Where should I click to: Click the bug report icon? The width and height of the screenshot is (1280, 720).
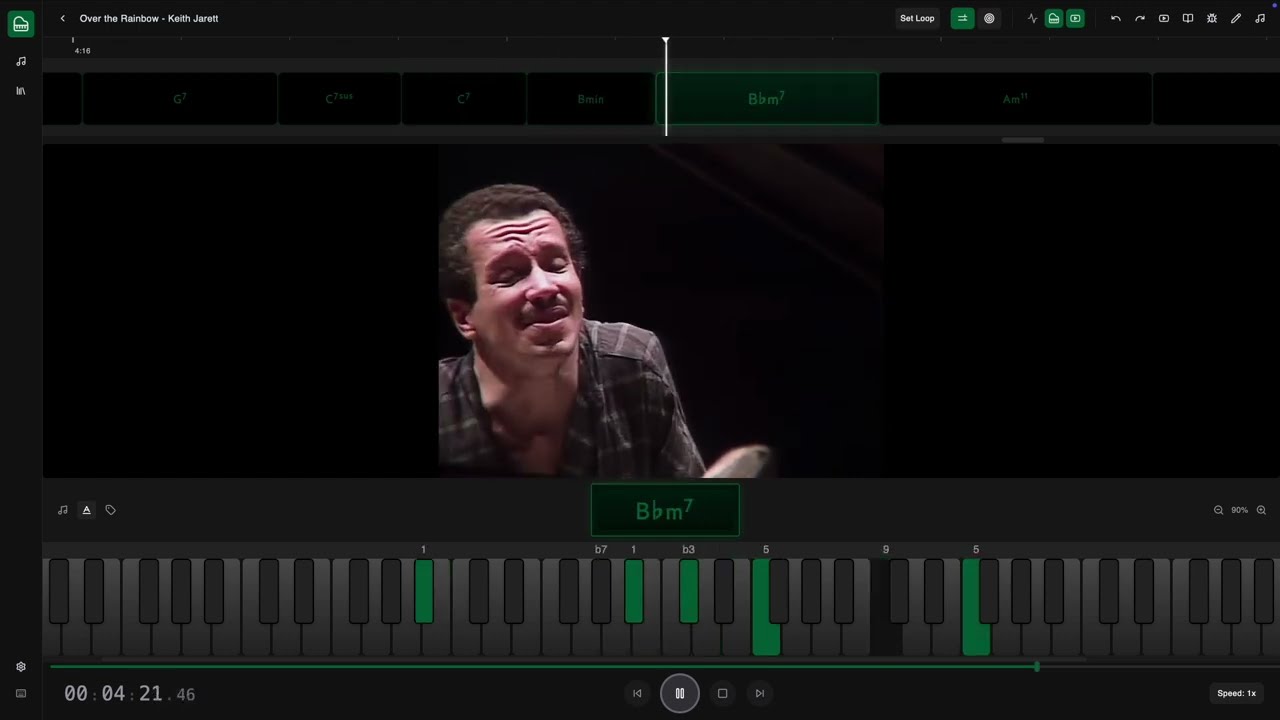click(x=1212, y=18)
